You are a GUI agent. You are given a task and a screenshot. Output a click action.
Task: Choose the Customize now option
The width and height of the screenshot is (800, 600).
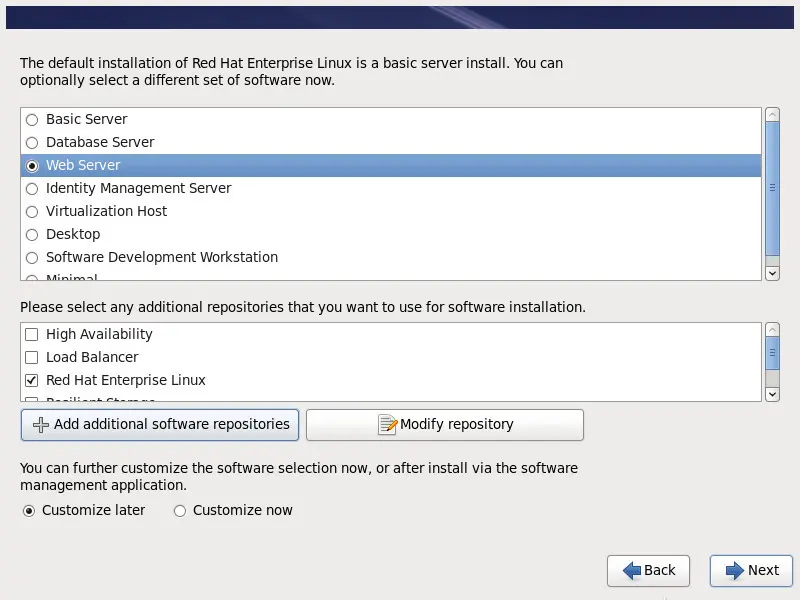tap(180, 511)
